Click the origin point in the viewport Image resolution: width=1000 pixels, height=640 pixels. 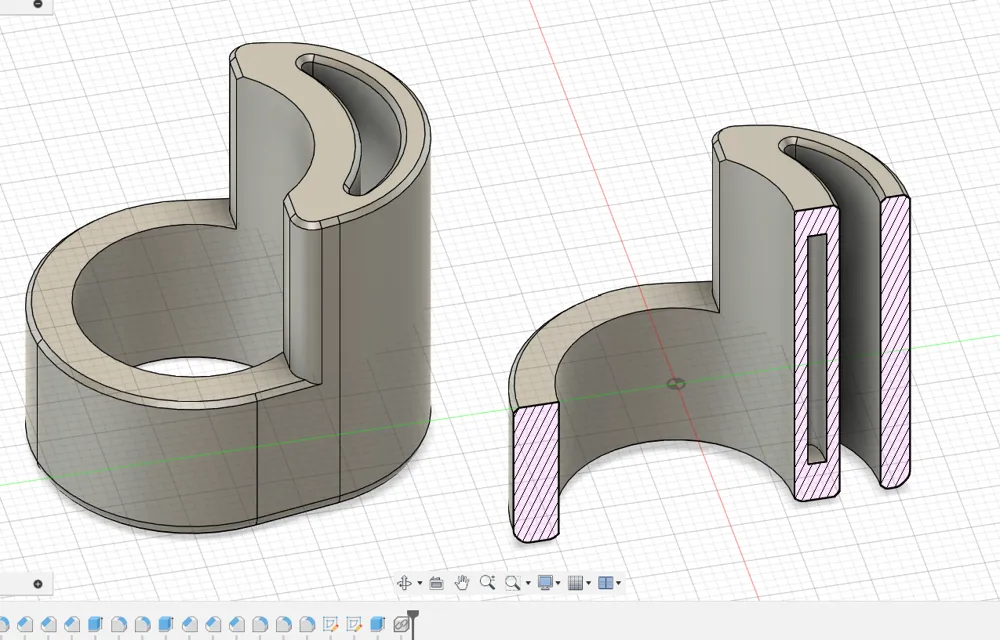pos(676,384)
